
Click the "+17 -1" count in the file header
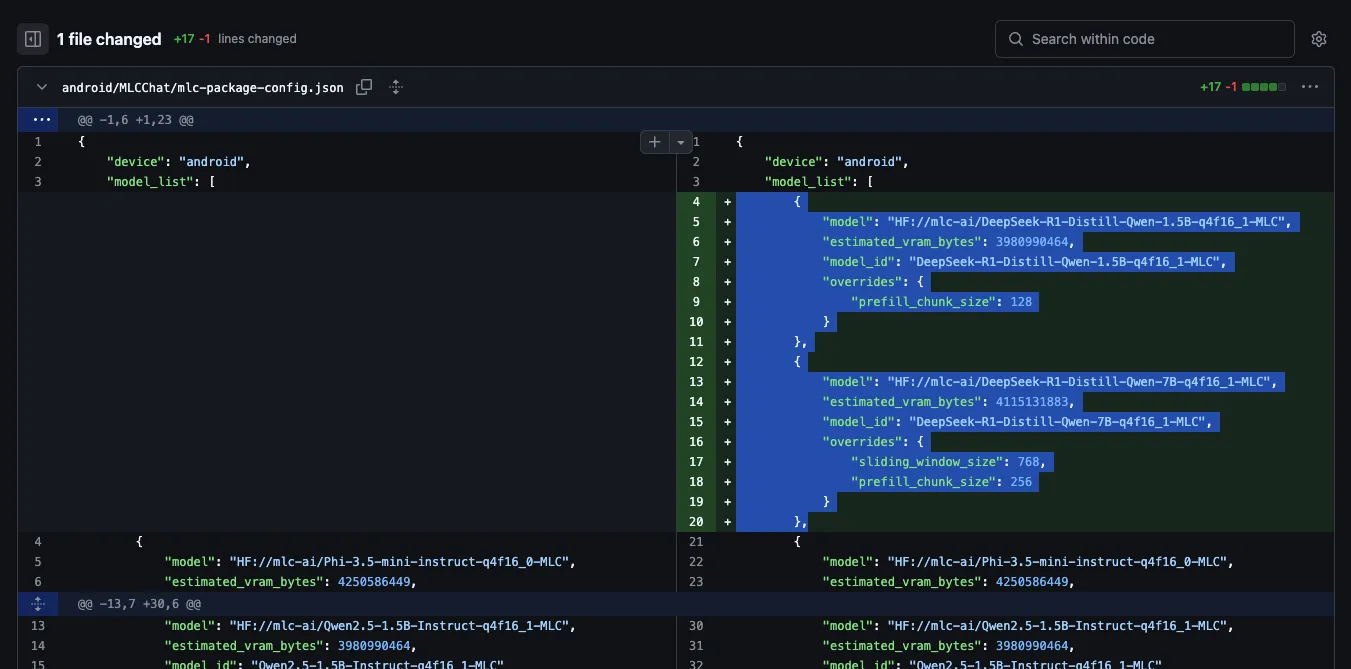point(1219,87)
